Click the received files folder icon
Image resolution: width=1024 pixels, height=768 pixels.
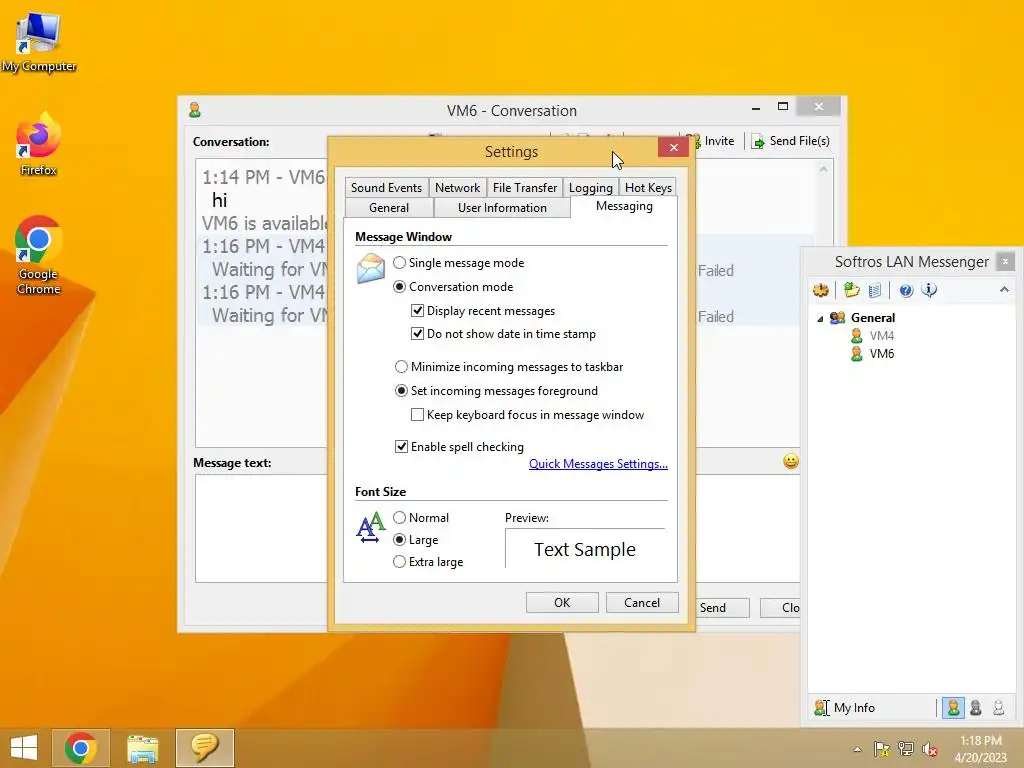(x=851, y=290)
